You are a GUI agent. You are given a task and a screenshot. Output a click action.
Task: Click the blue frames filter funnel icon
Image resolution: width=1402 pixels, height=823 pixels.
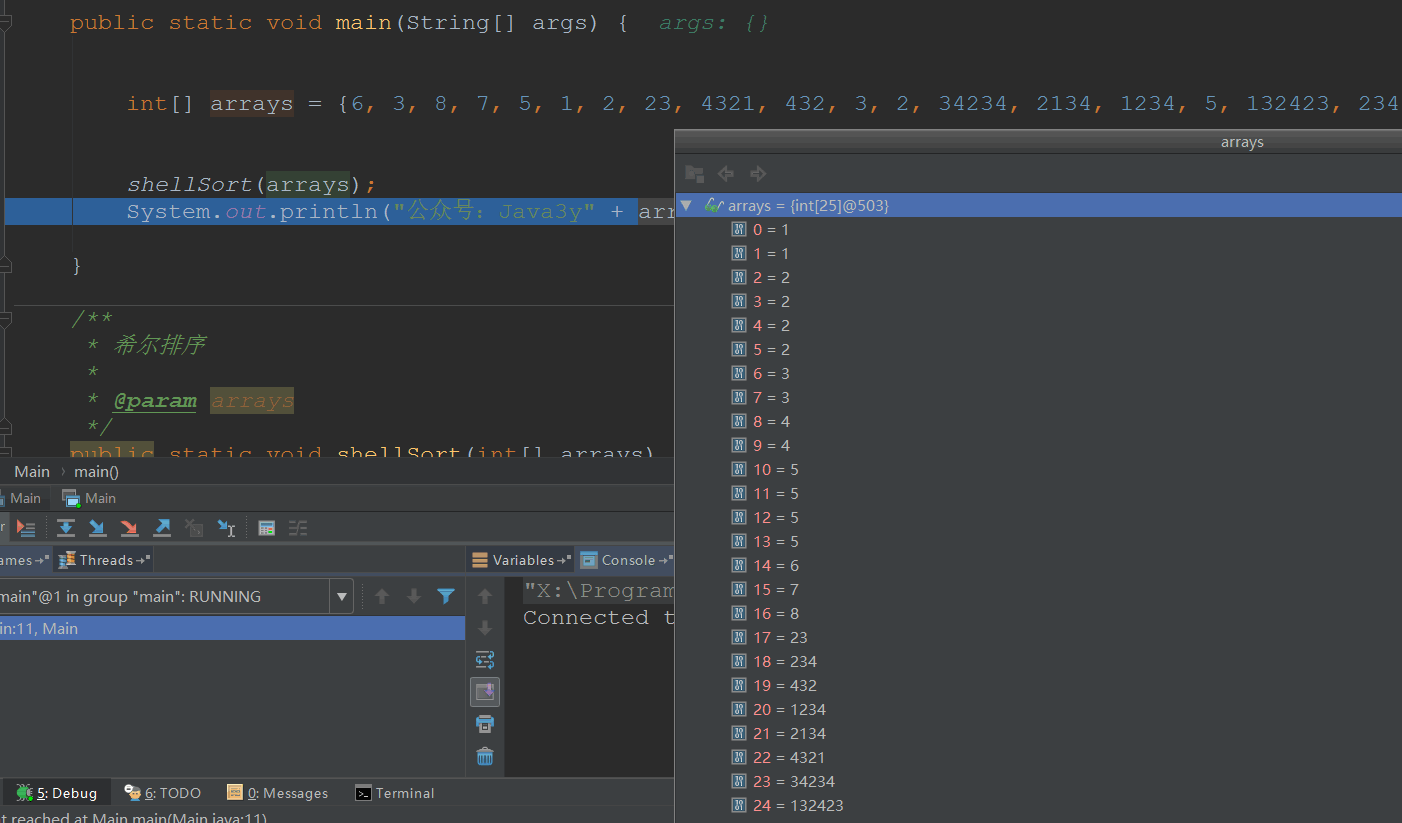(x=446, y=596)
